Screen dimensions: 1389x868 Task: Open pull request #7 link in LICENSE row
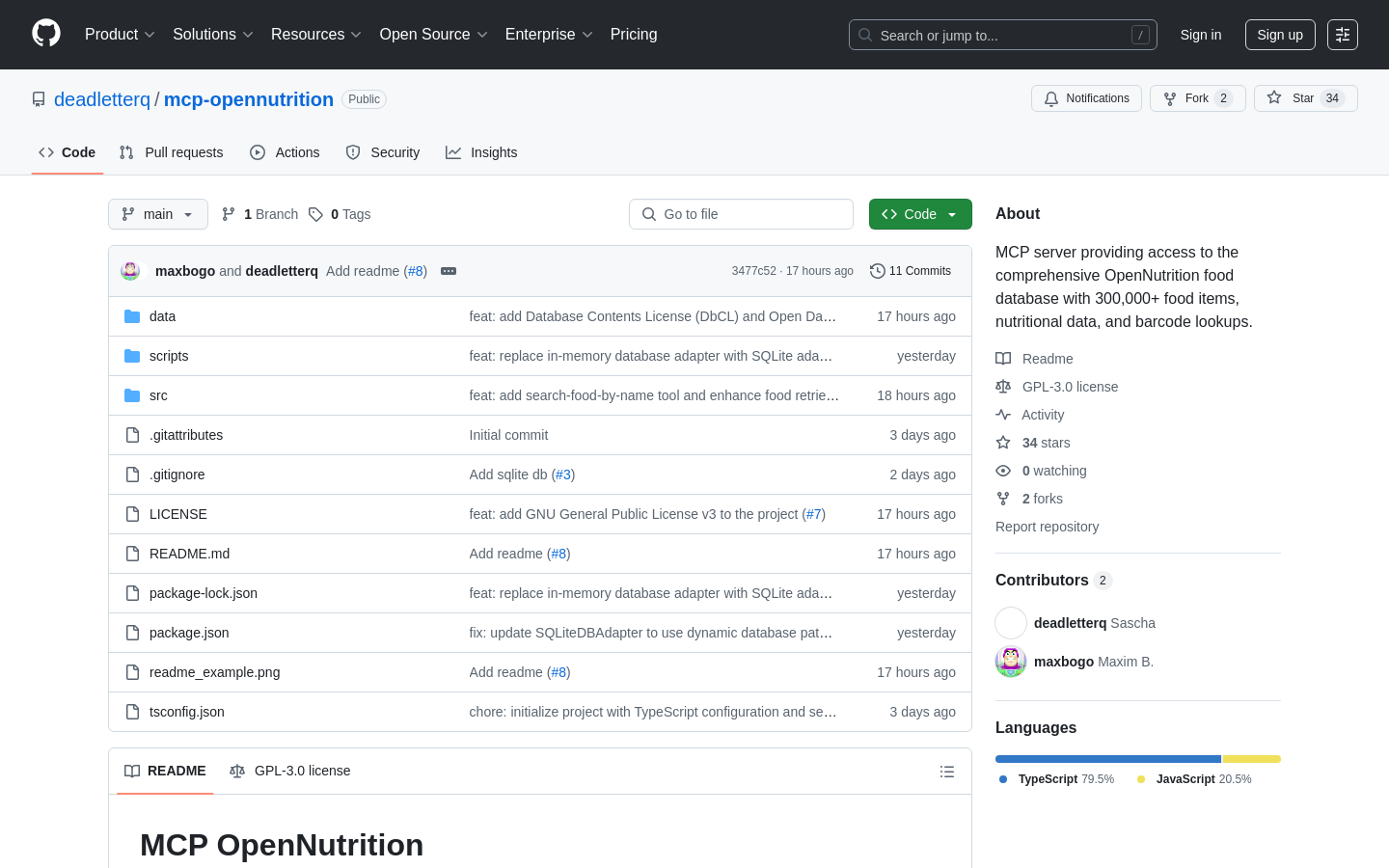[814, 514]
